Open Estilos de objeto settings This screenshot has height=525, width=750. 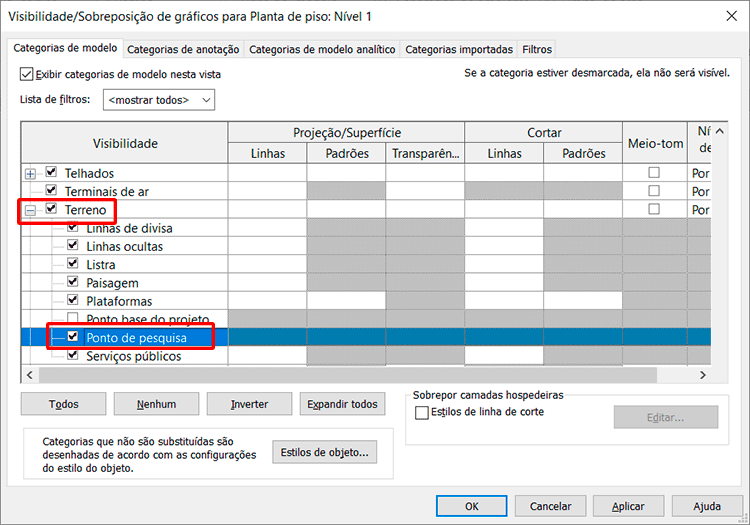click(324, 452)
